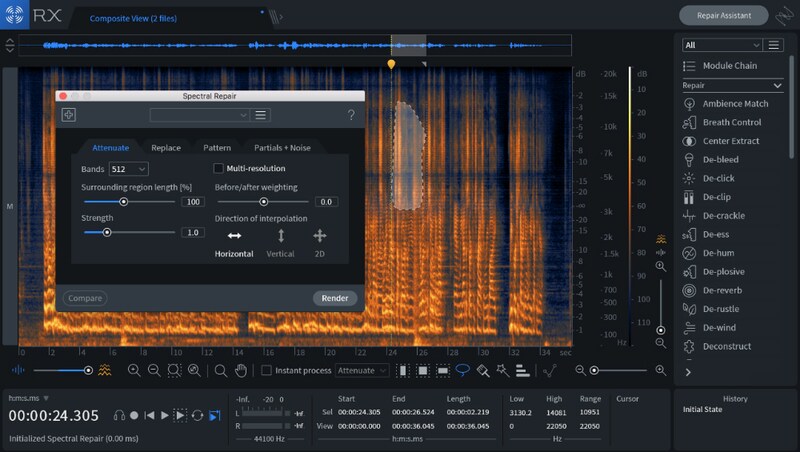The height and width of the screenshot is (452, 800).
Task: Open the Bands dropdown showing 512
Action: (x=129, y=169)
